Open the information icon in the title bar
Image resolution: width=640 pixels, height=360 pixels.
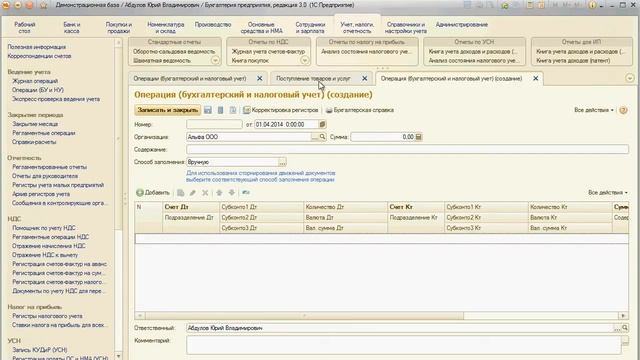point(593,5)
